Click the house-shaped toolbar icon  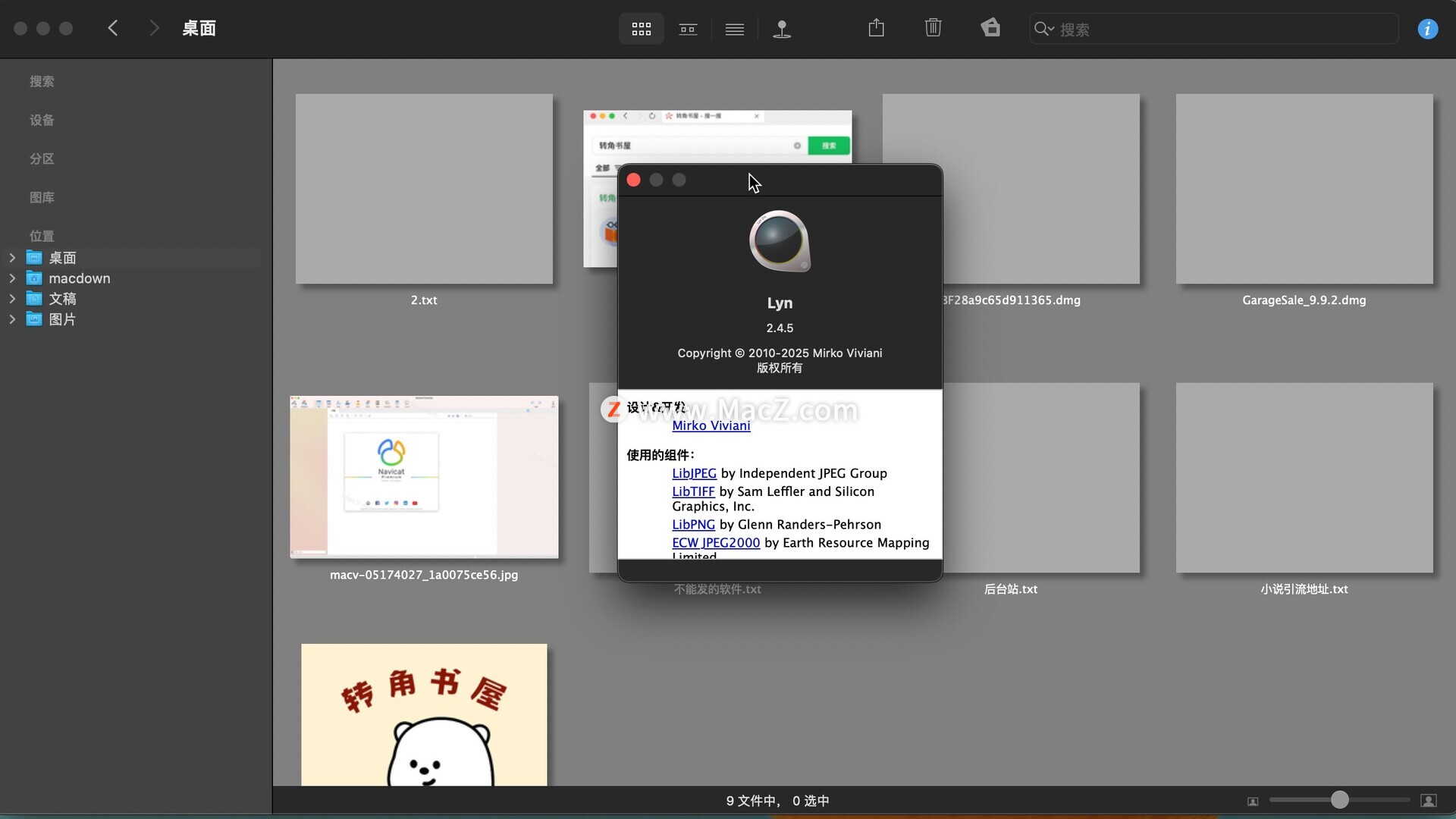990,28
